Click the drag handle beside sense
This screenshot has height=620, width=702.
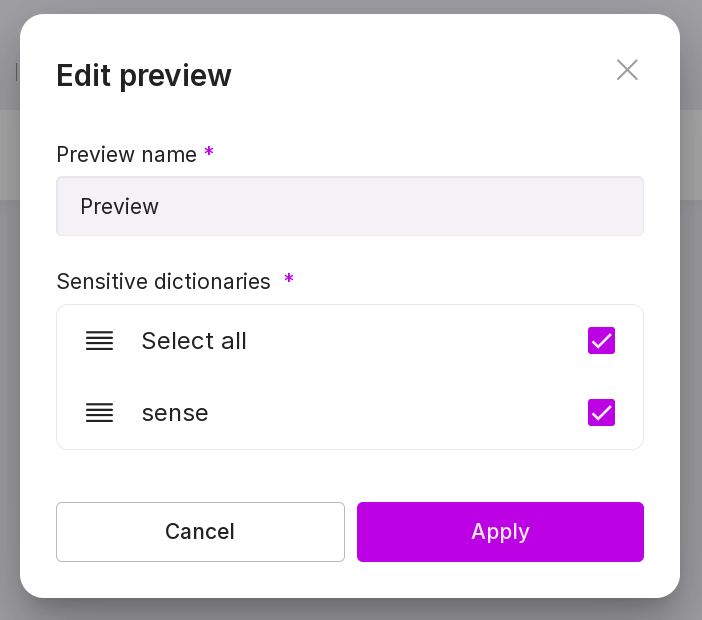pyautogui.click(x=99, y=413)
